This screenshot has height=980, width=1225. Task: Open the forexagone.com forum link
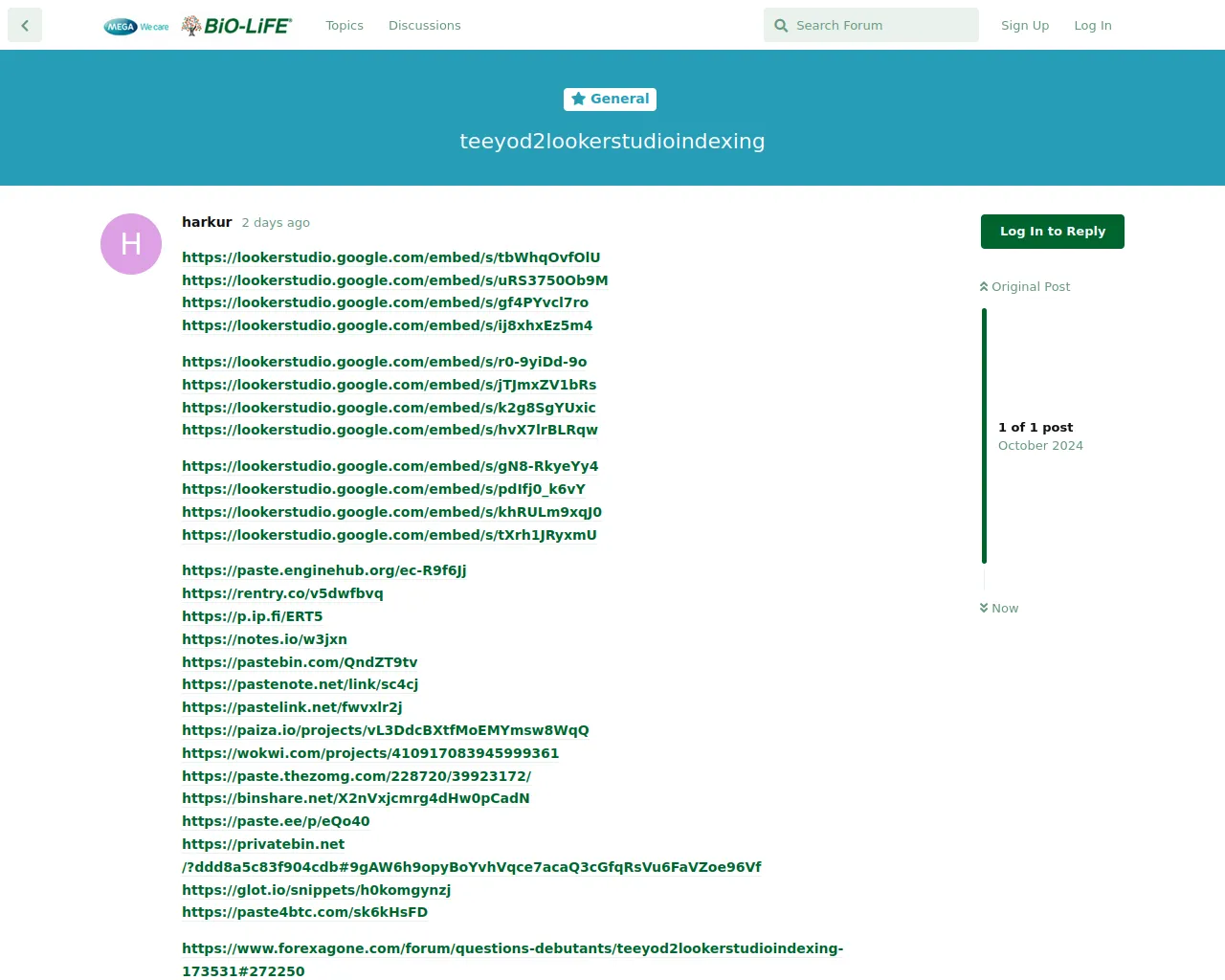tap(513, 948)
